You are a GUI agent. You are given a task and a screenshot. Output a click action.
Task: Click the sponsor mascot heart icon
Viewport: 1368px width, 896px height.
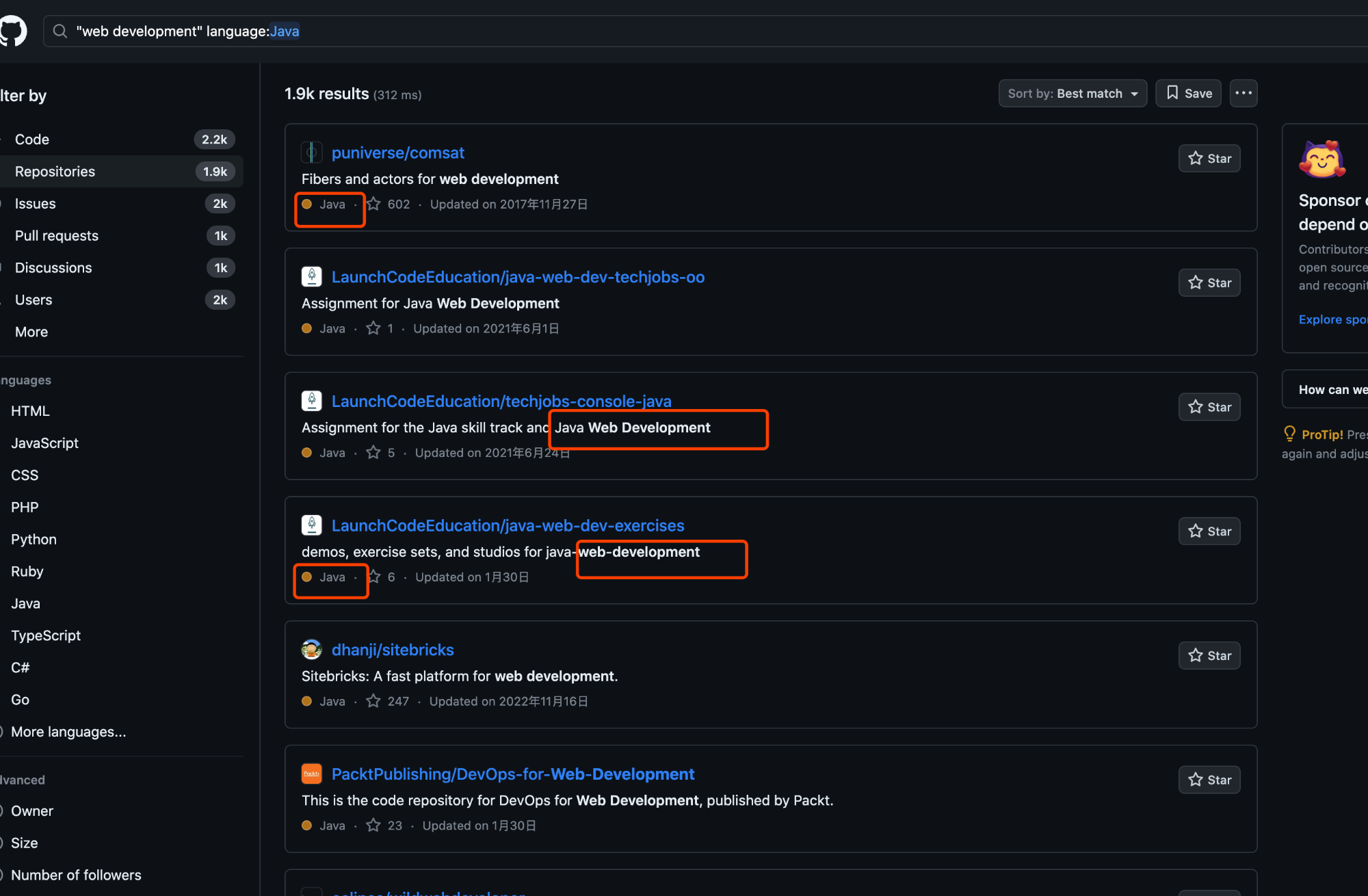coord(1321,159)
